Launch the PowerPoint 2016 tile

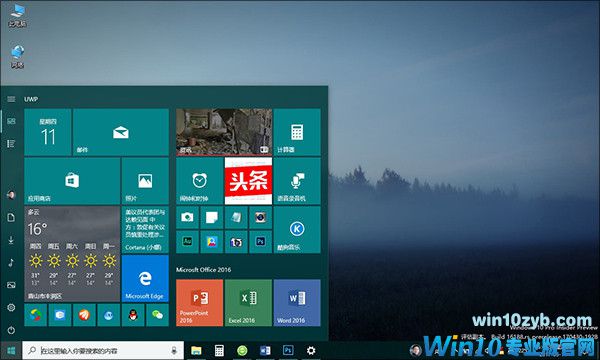pos(199,303)
